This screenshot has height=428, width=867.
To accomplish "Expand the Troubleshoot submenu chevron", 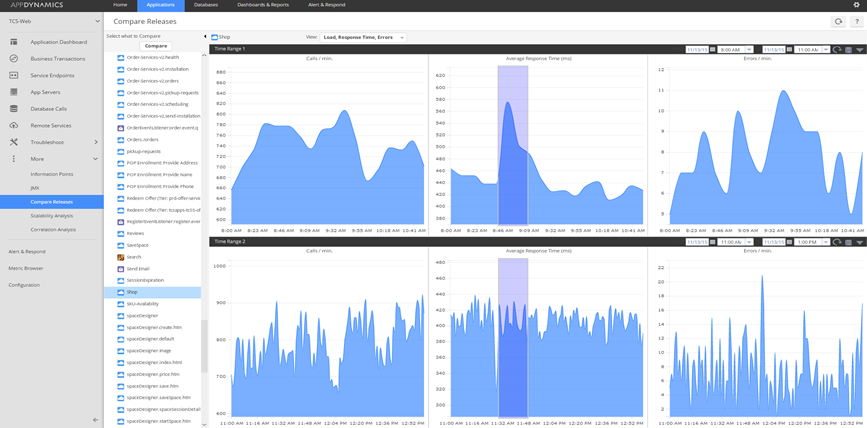I will point(96,142).
